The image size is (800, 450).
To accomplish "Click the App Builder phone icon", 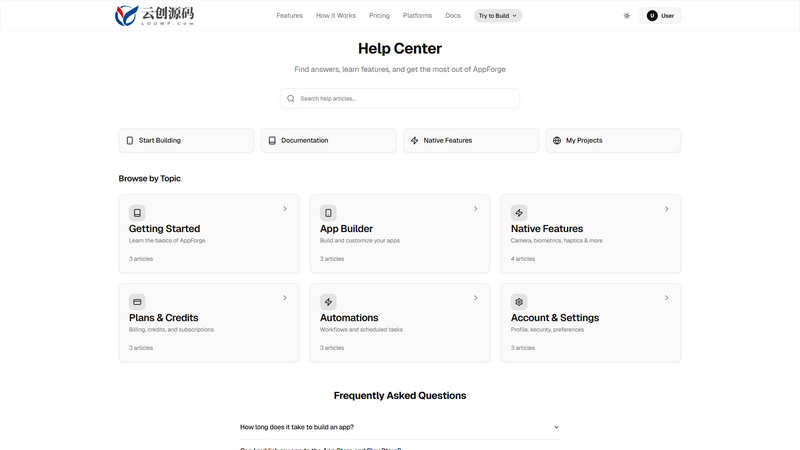I will pyautogui.click(x=328, y=213).
